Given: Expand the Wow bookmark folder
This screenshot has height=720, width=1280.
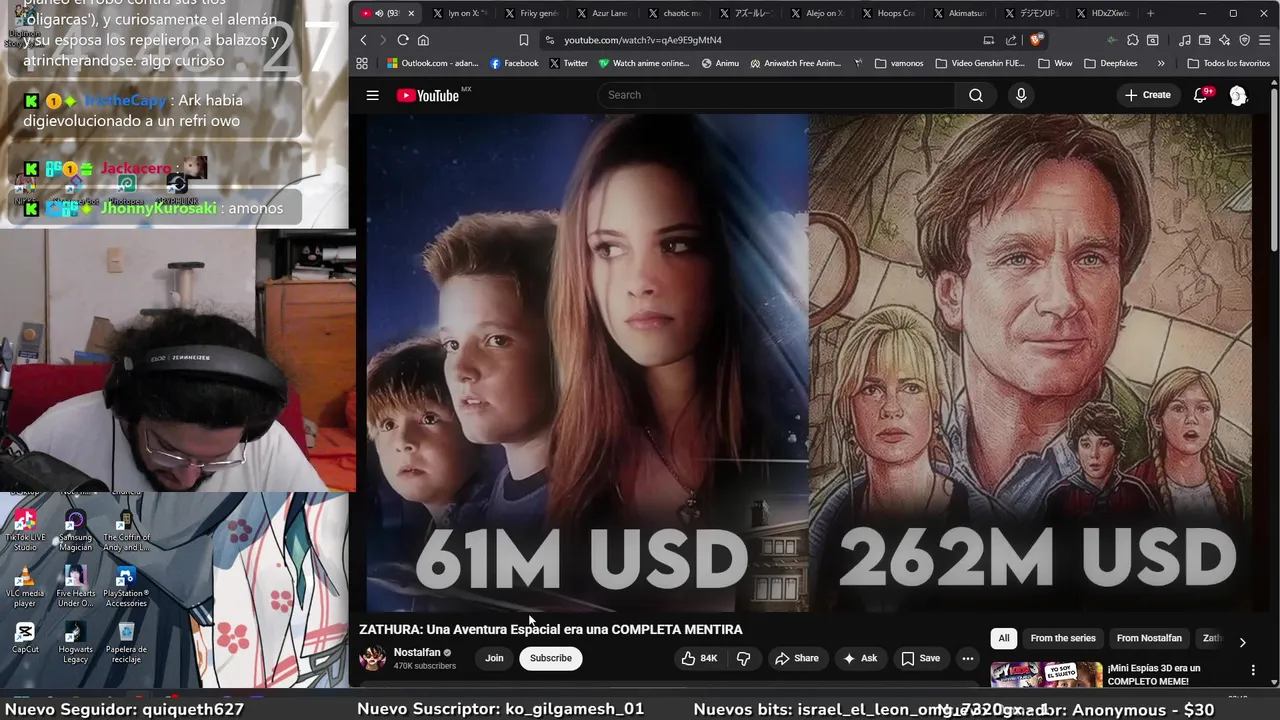Looking at the screenshot, I should click(1055, 63).
